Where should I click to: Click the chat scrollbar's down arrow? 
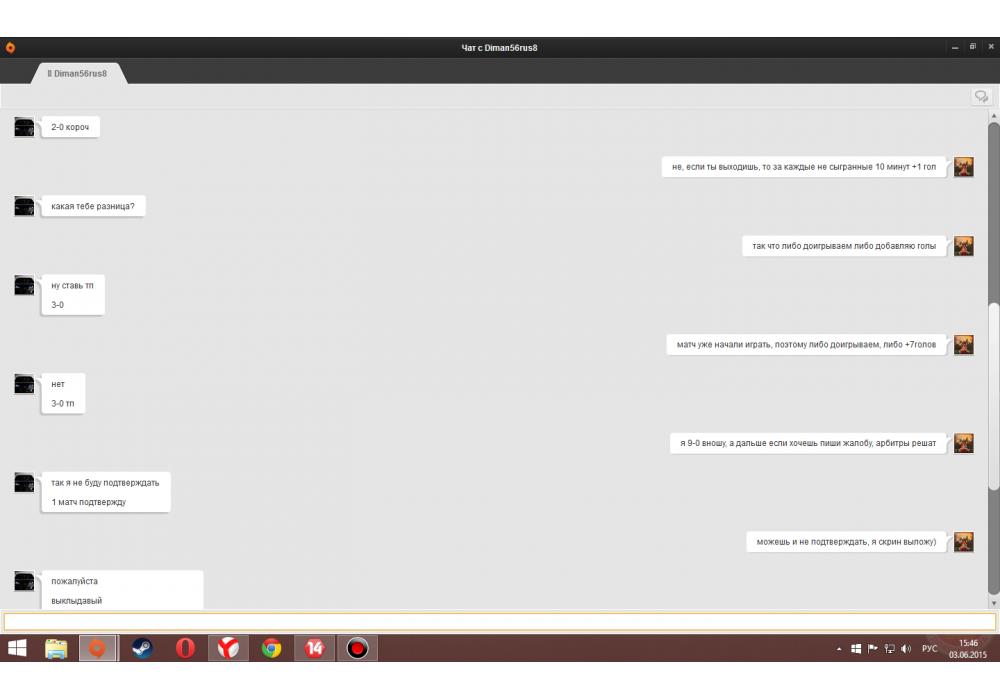pyautogui.click(x=993, y=603)
